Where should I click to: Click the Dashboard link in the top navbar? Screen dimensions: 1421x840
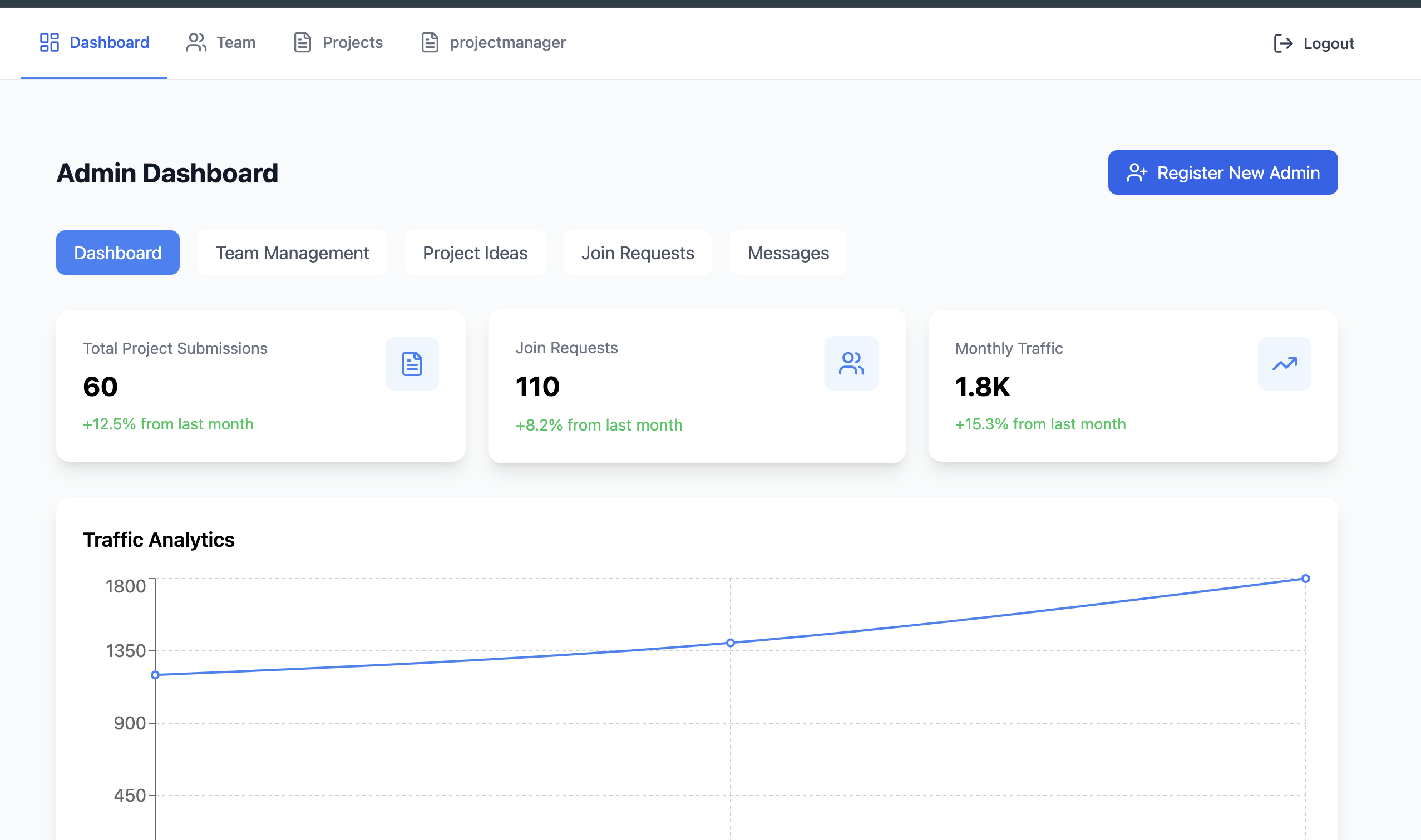(108, 42)
